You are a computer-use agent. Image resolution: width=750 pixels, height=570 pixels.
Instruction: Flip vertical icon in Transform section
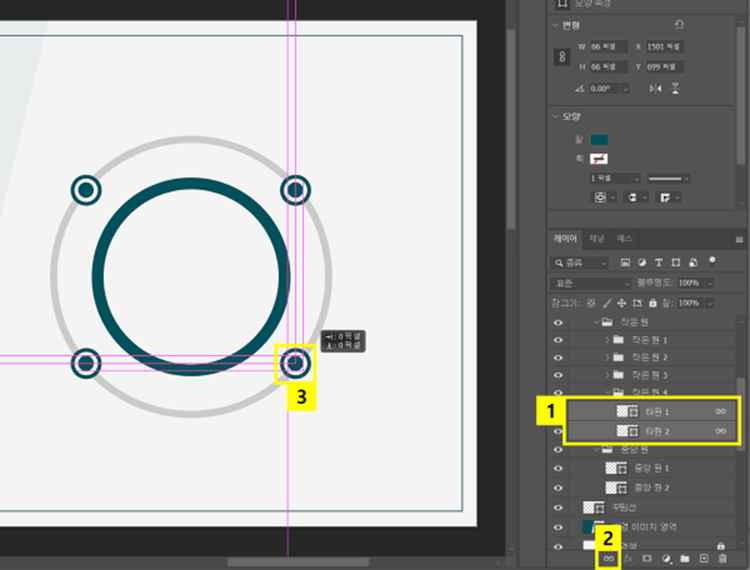(x=675, y=88)
